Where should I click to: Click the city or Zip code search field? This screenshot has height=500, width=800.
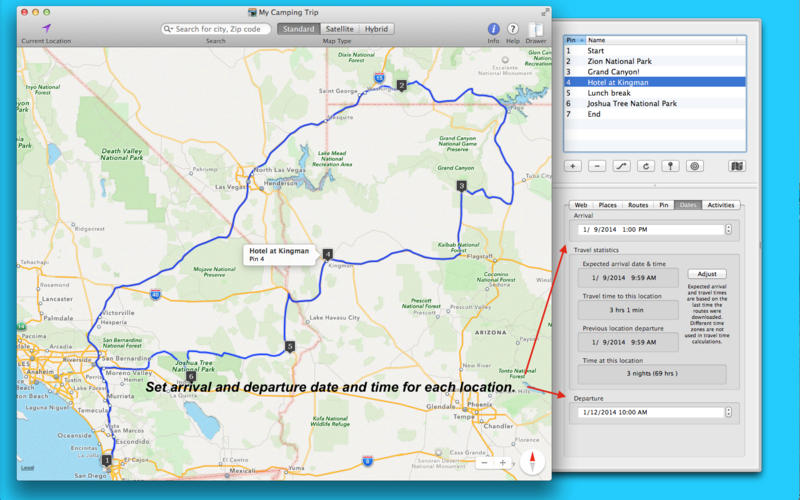tap(216, 29)
